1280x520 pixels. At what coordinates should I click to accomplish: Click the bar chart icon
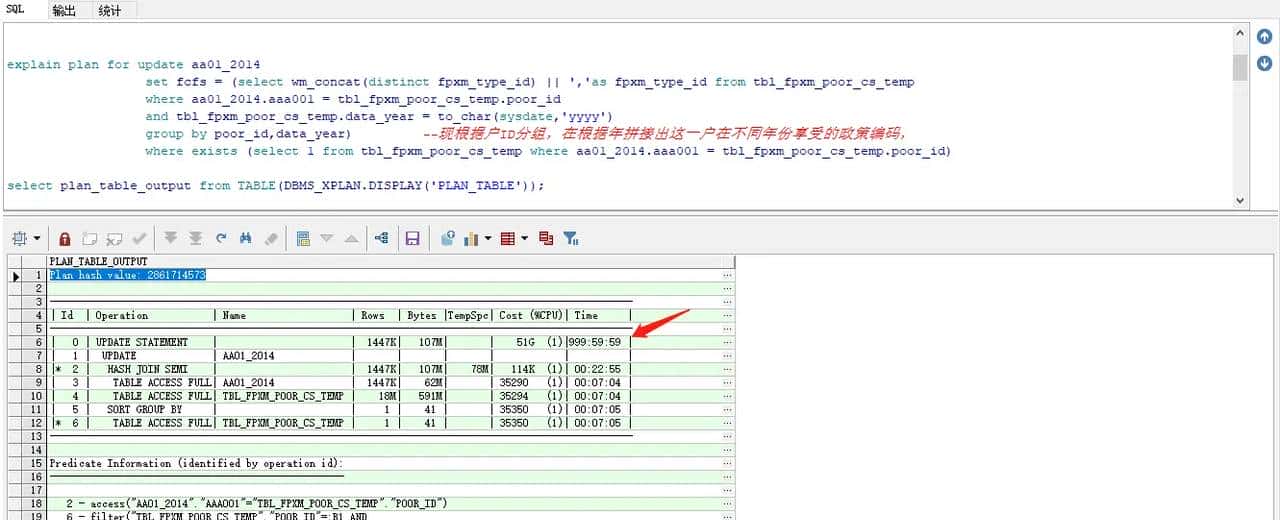(471, 238)
